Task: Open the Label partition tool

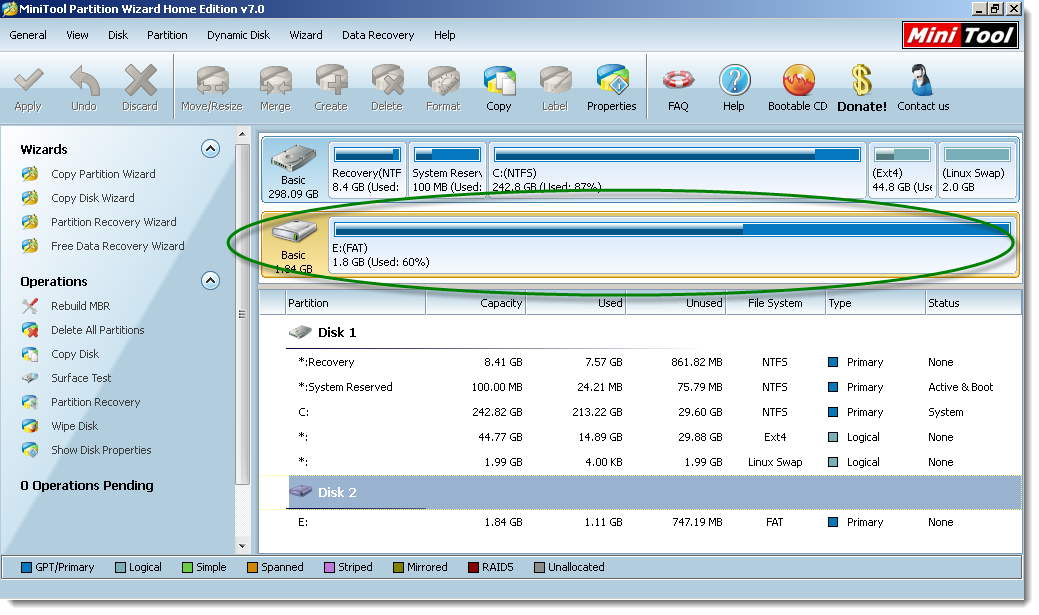Action: (555, 89)
